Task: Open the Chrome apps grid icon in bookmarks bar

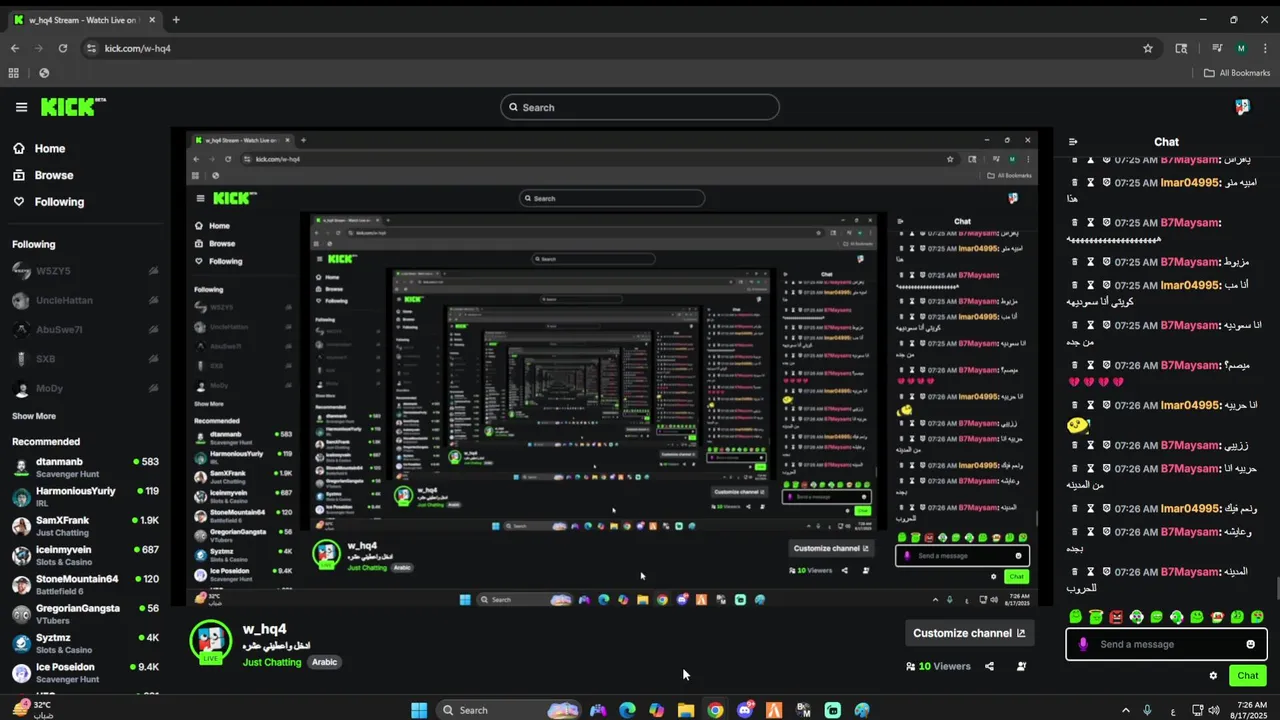Action: [13, 73]
